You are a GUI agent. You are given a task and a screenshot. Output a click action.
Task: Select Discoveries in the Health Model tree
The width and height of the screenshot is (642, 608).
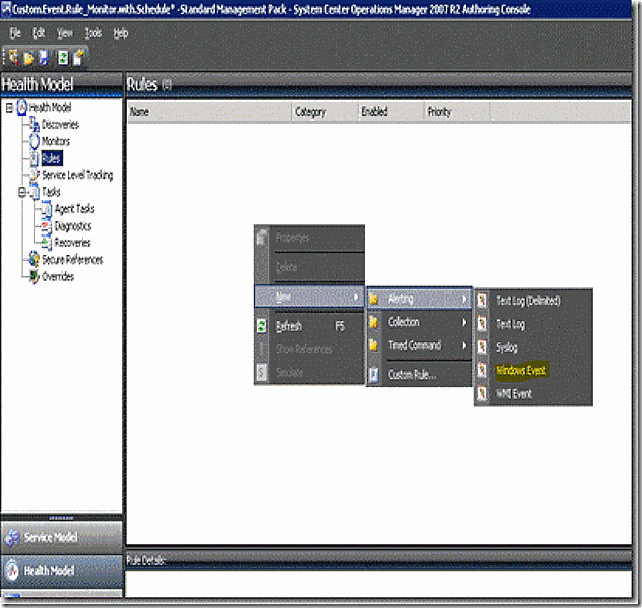[x=60, y=124]
